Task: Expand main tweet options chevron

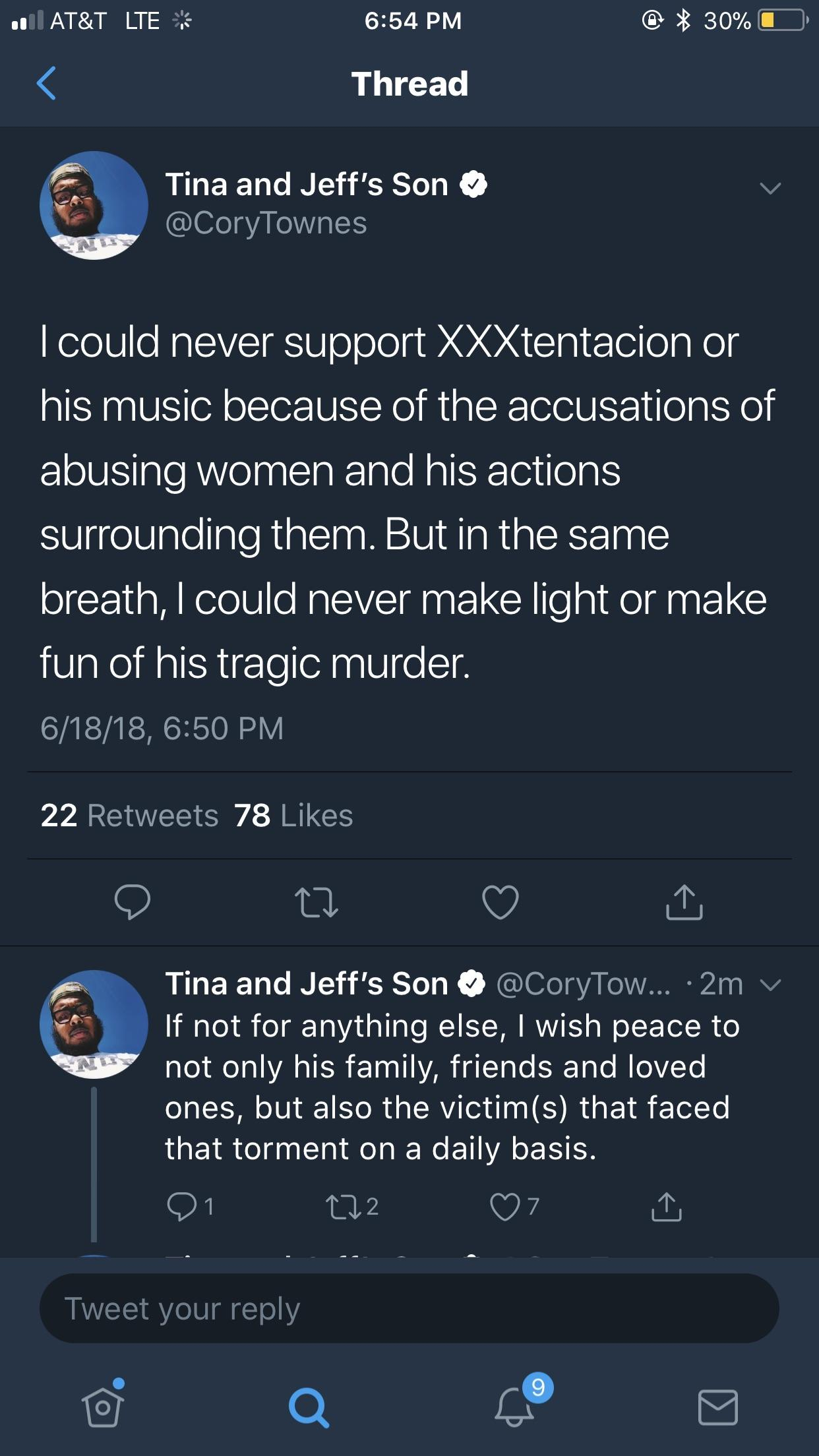Action: click(770, 189)
